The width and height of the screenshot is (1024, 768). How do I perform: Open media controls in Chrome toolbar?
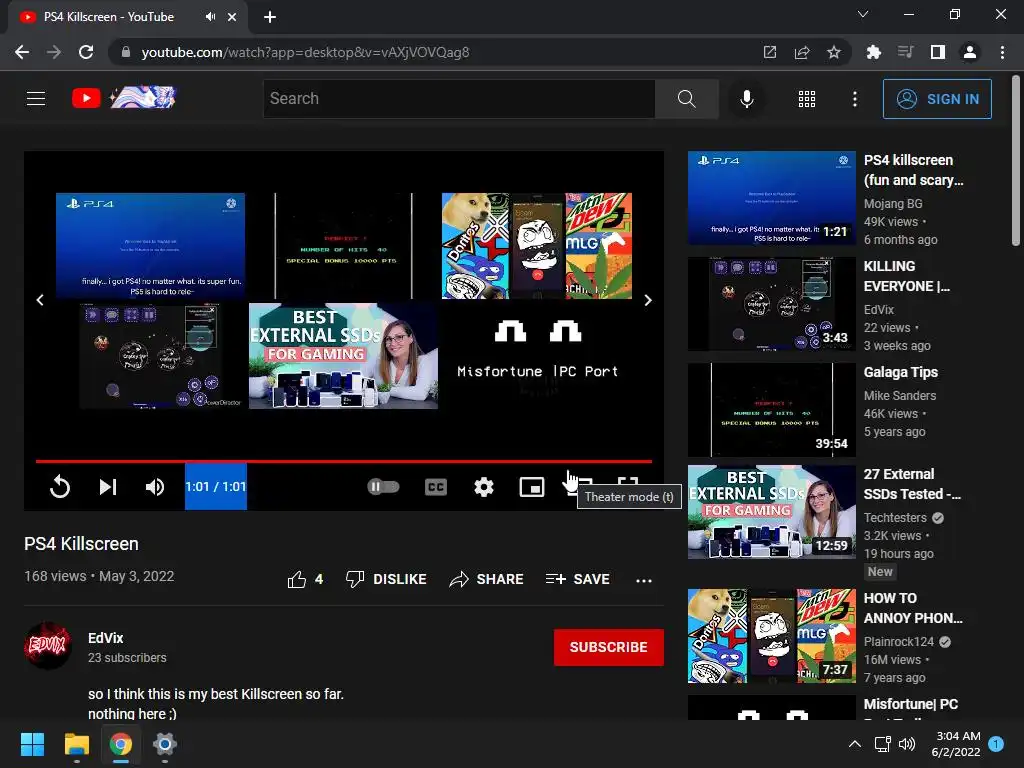(905, 52)
